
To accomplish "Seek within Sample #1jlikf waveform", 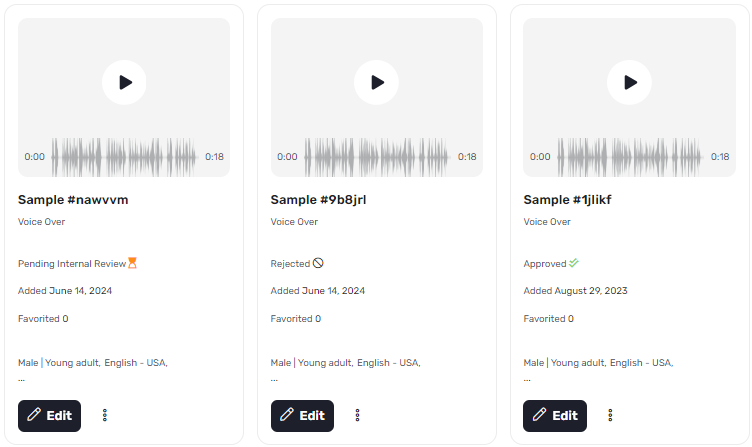I will click(x=630, y=157).
